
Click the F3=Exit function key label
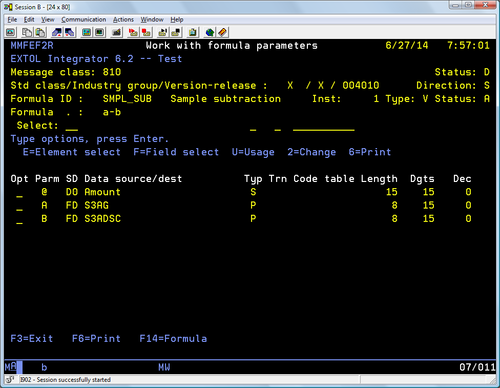(32, 339)
